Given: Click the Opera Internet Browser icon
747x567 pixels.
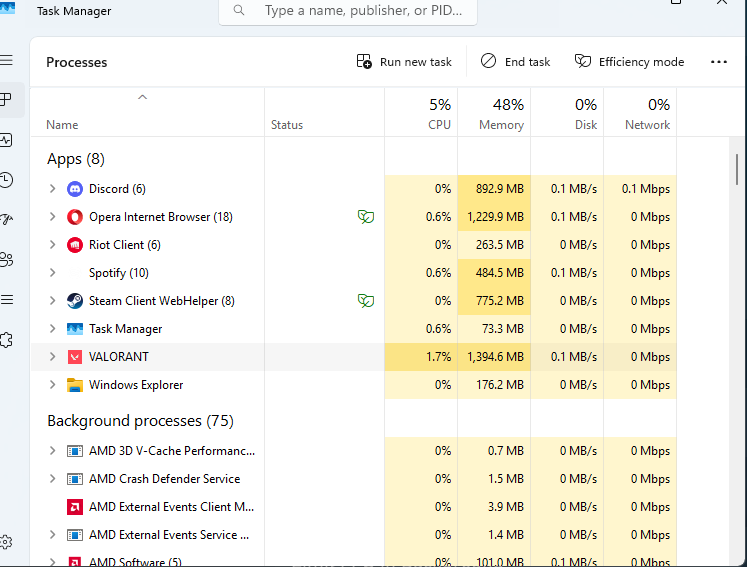Looking at the screenshot, I should click(x=75, y=217).
